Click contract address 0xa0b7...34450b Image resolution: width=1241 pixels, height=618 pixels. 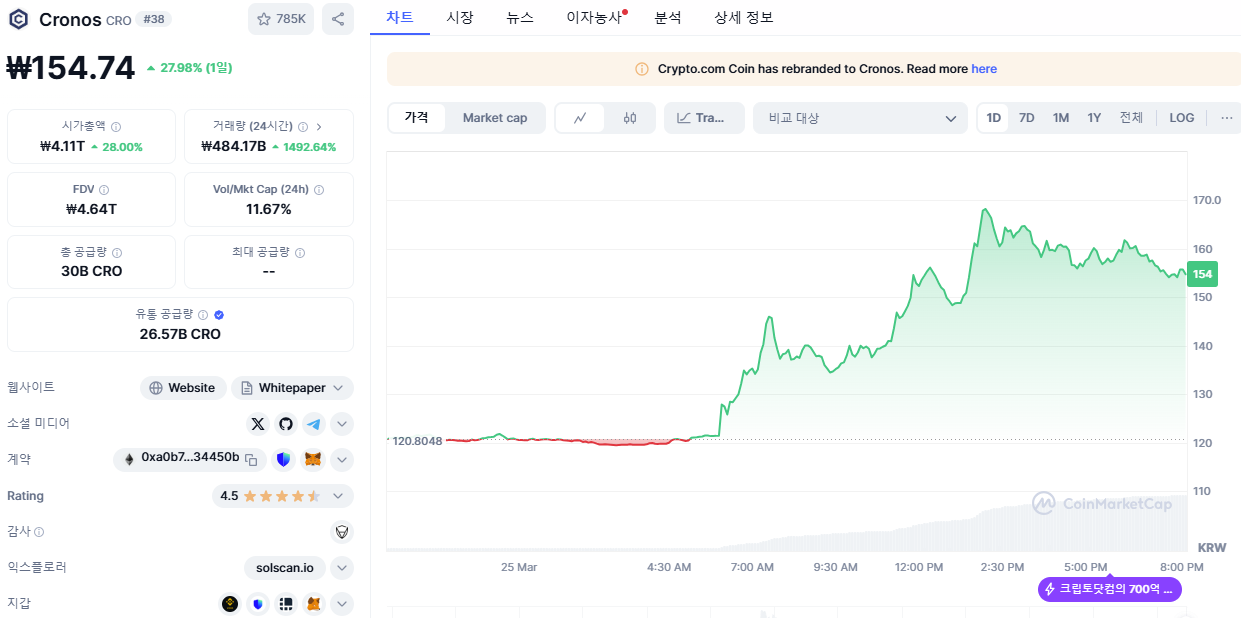point(190,458)
